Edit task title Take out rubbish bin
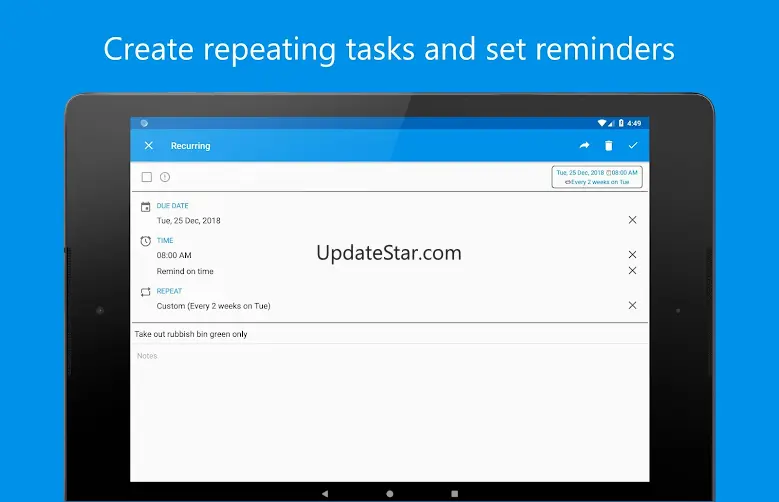Screen dimensions: 779x502 [x=390, y=334]
